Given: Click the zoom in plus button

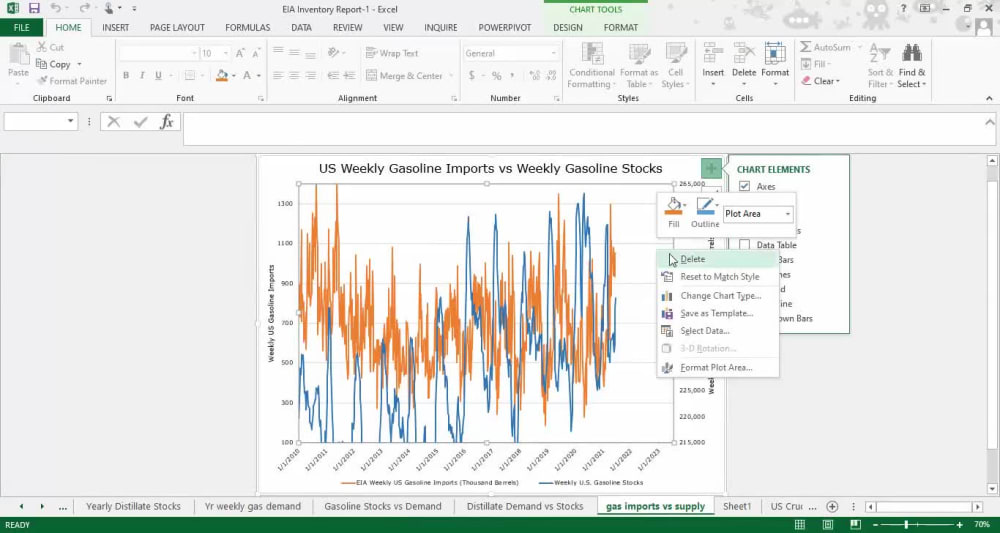Looking at the screenshot, I should click(959, 524).
